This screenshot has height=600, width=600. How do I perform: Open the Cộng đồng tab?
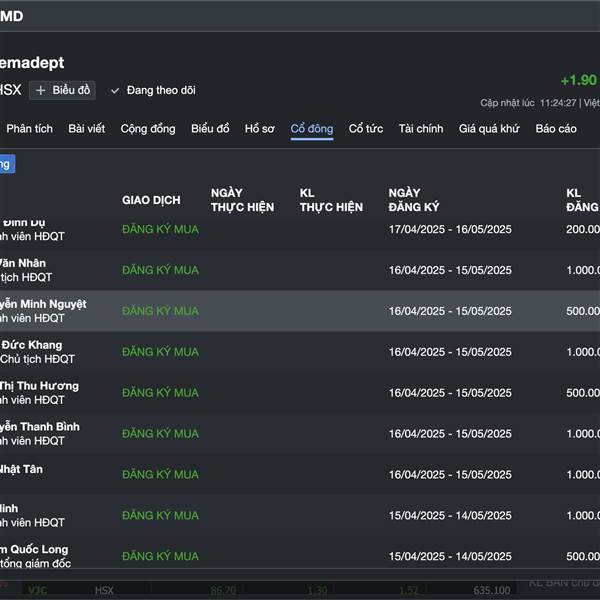click(148, 129)
